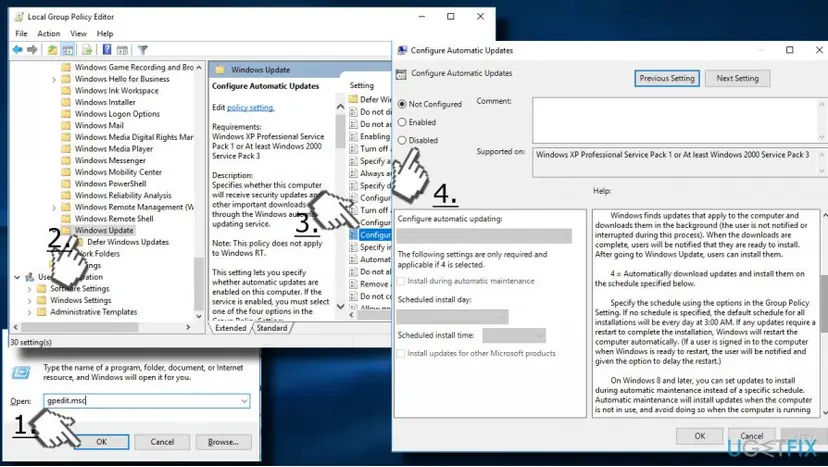Check Install during automatic maintenance
Screen dimensions: 828x467
point(401,281)
